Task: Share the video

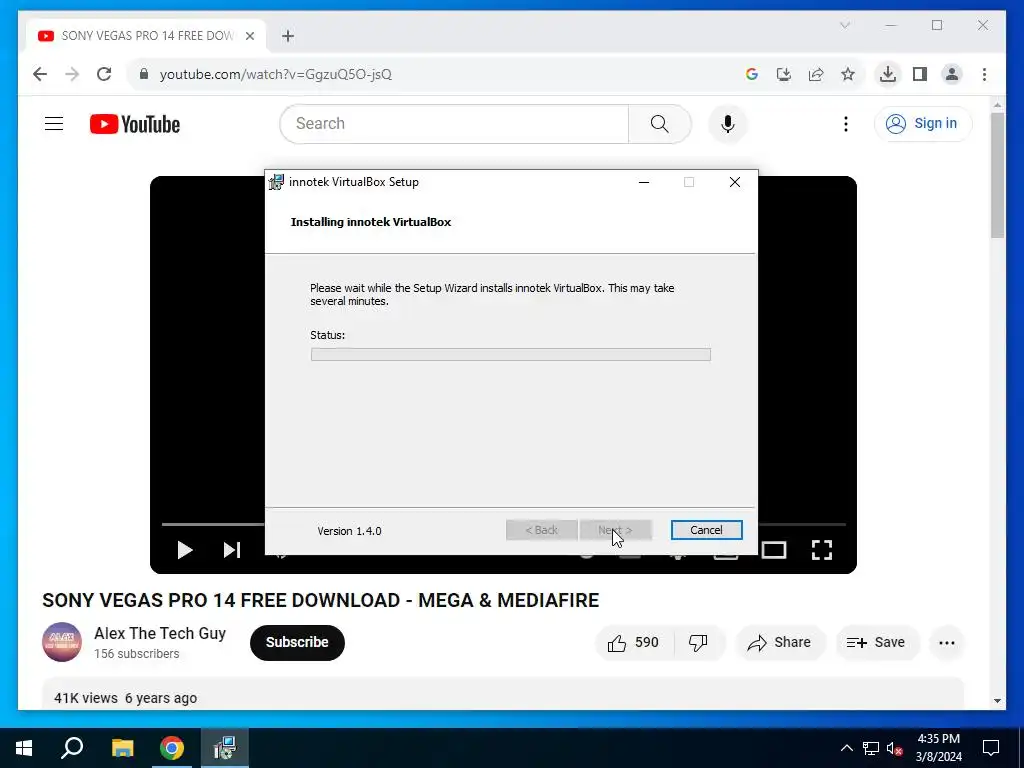Action: 780,643
